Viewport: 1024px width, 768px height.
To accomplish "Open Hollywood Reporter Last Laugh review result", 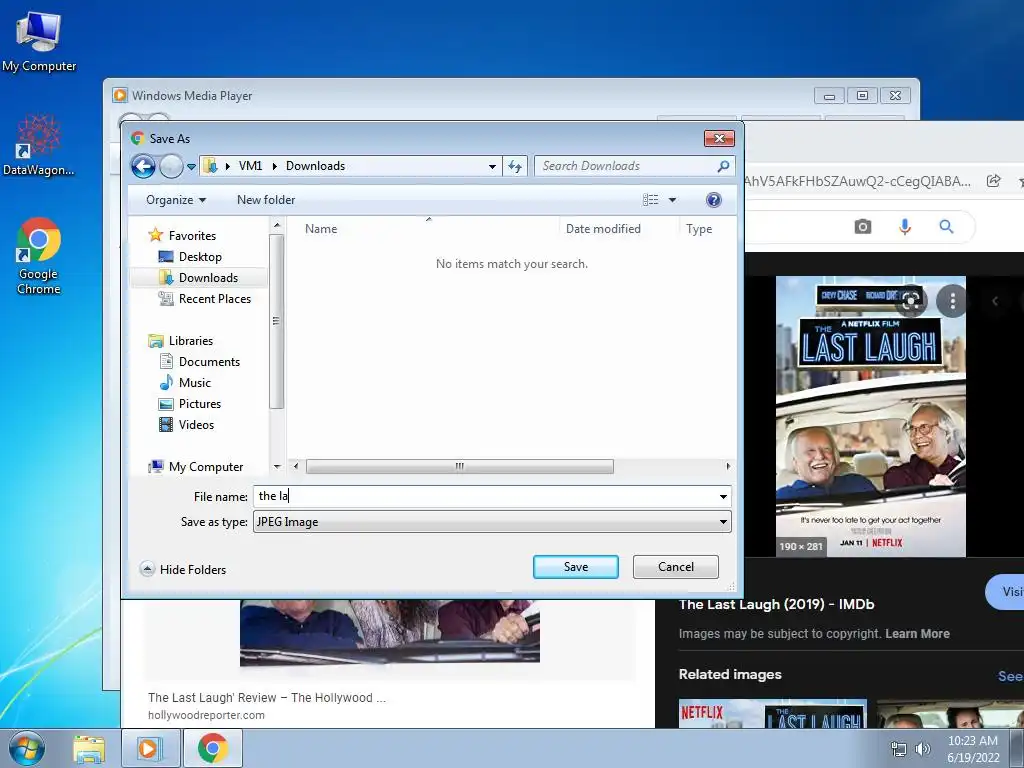I will click(266, 697).
